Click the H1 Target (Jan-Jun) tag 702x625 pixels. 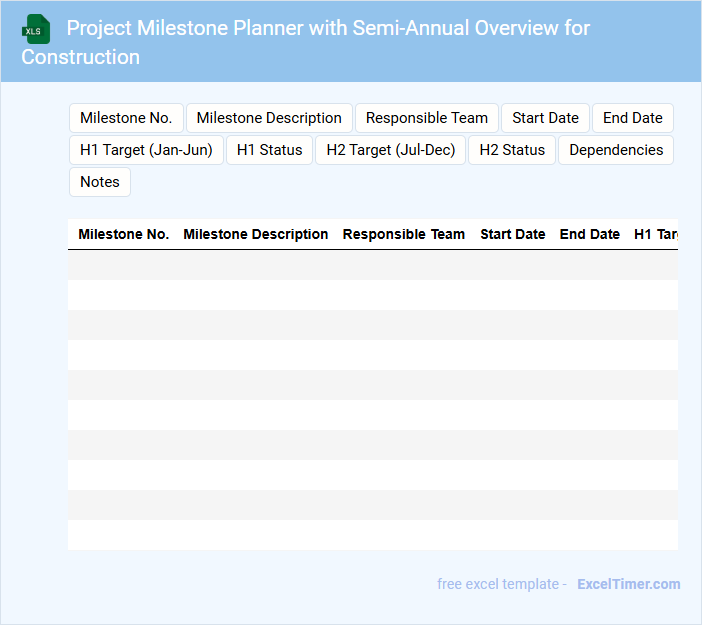(x=146, y=150)
